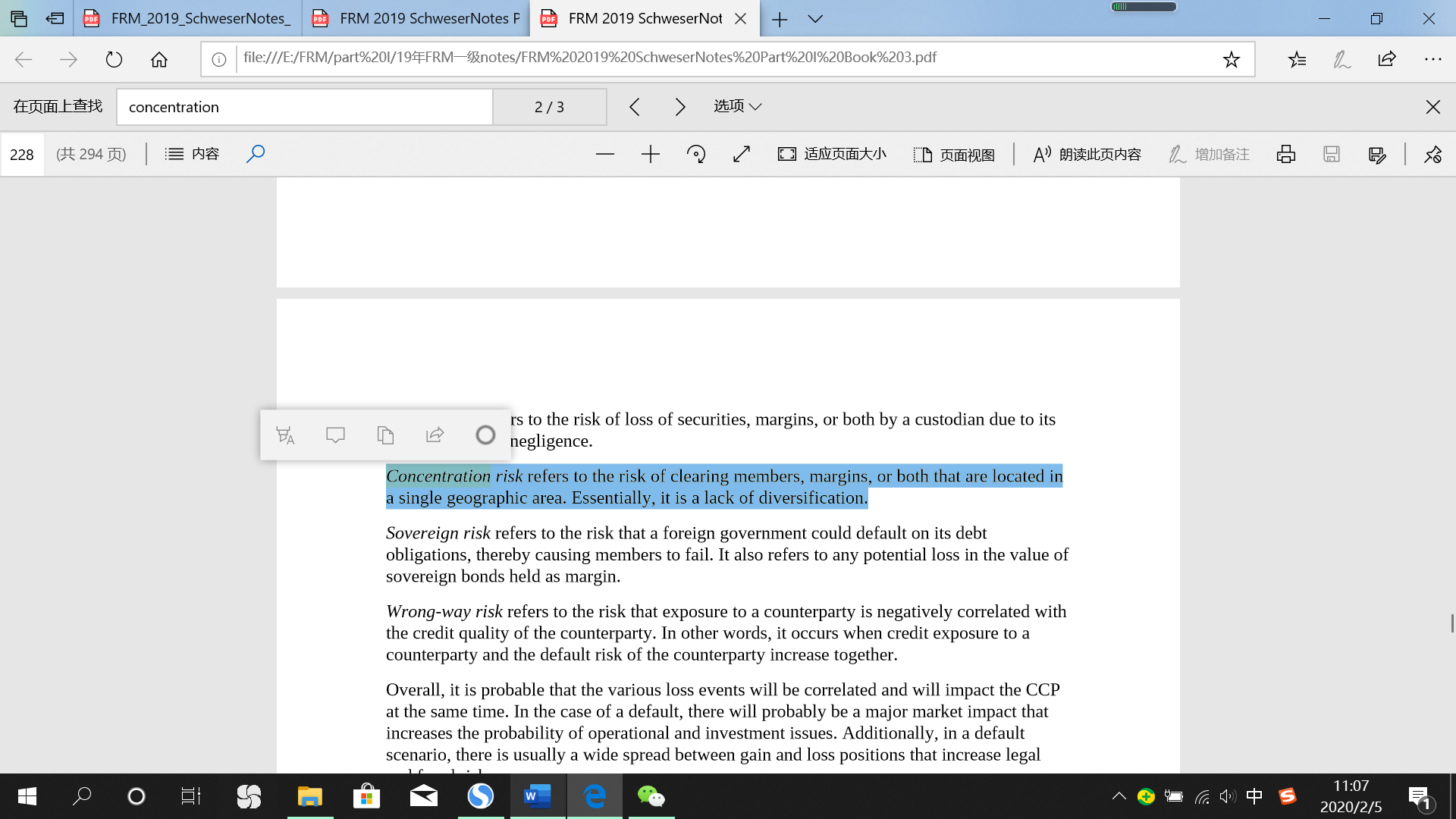Print the PDF document
1456x819 pixels.
click(1285, 155)
